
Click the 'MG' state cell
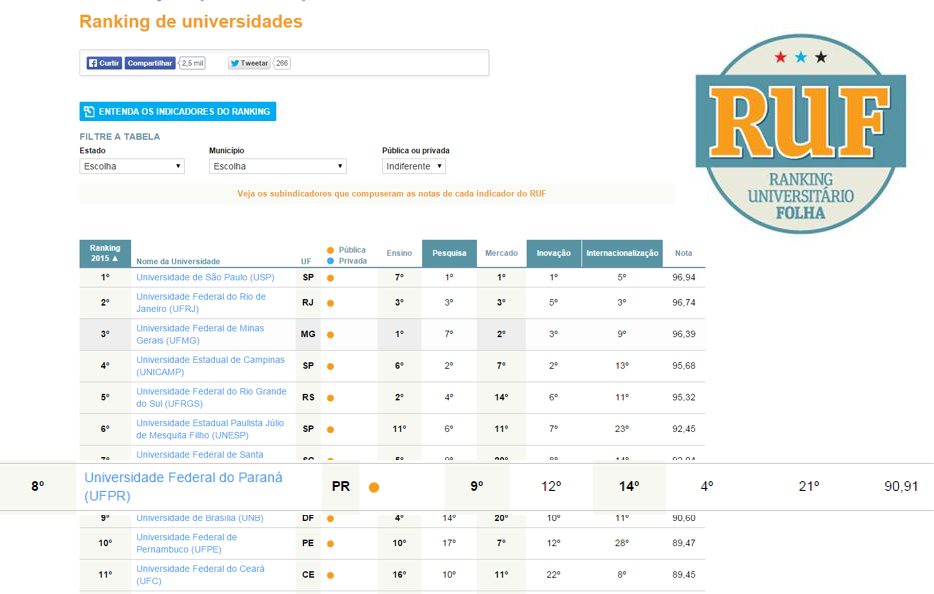click(308, 334)
